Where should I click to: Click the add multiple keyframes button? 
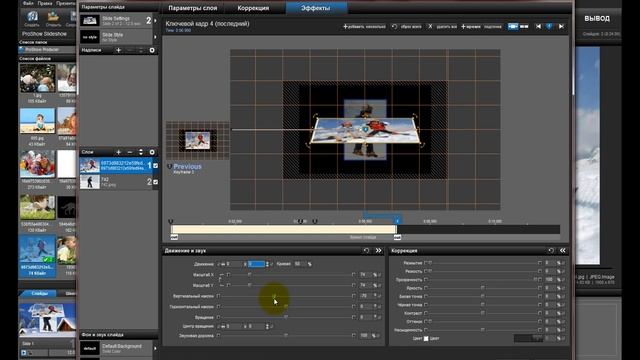coord(364,27)
